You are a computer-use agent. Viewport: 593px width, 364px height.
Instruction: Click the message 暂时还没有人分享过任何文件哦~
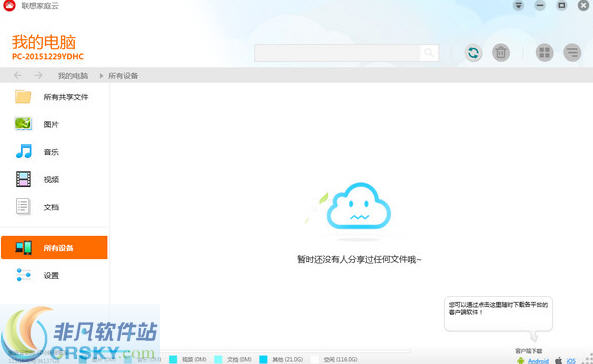[359, 259]
